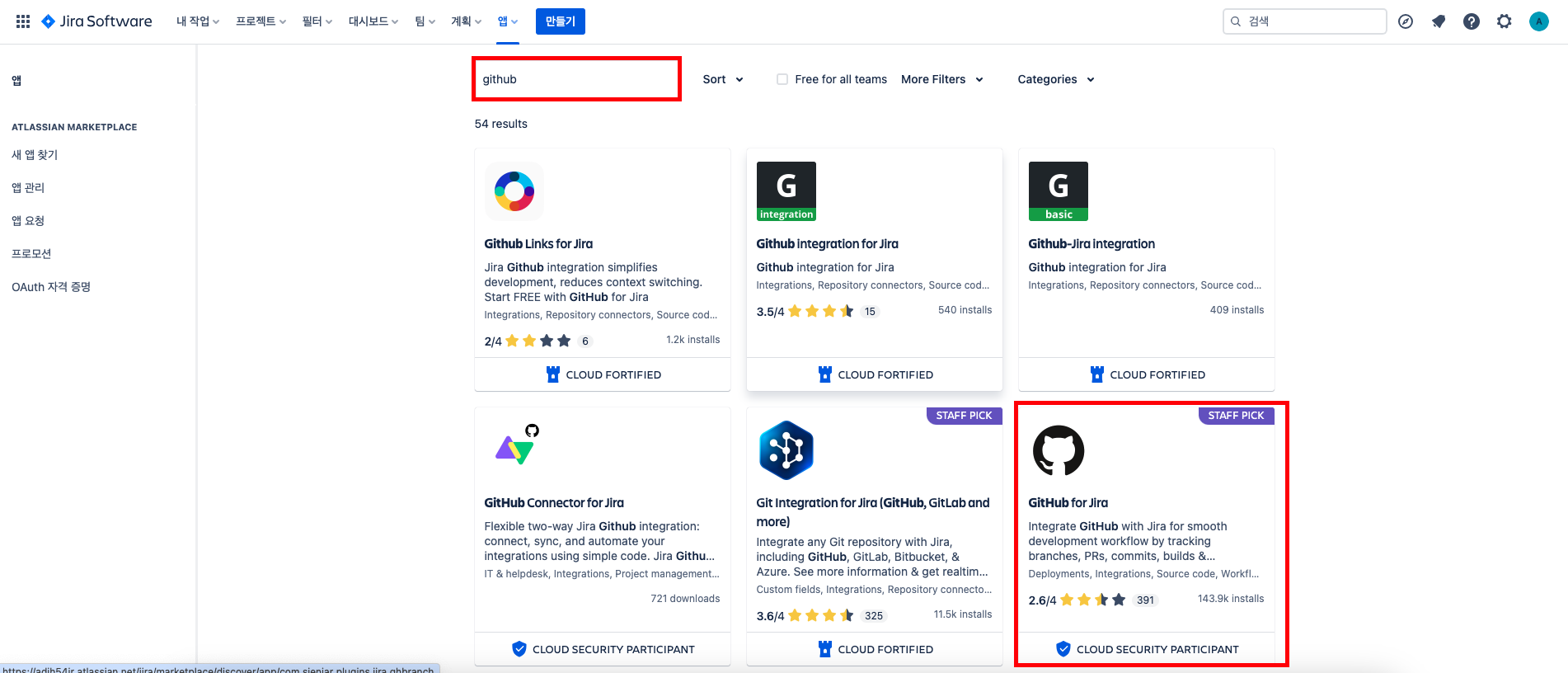The width and height of the screenshot is (1568, 673).
Task: Open the 필터 menu
Action: (x=317, y=21)
